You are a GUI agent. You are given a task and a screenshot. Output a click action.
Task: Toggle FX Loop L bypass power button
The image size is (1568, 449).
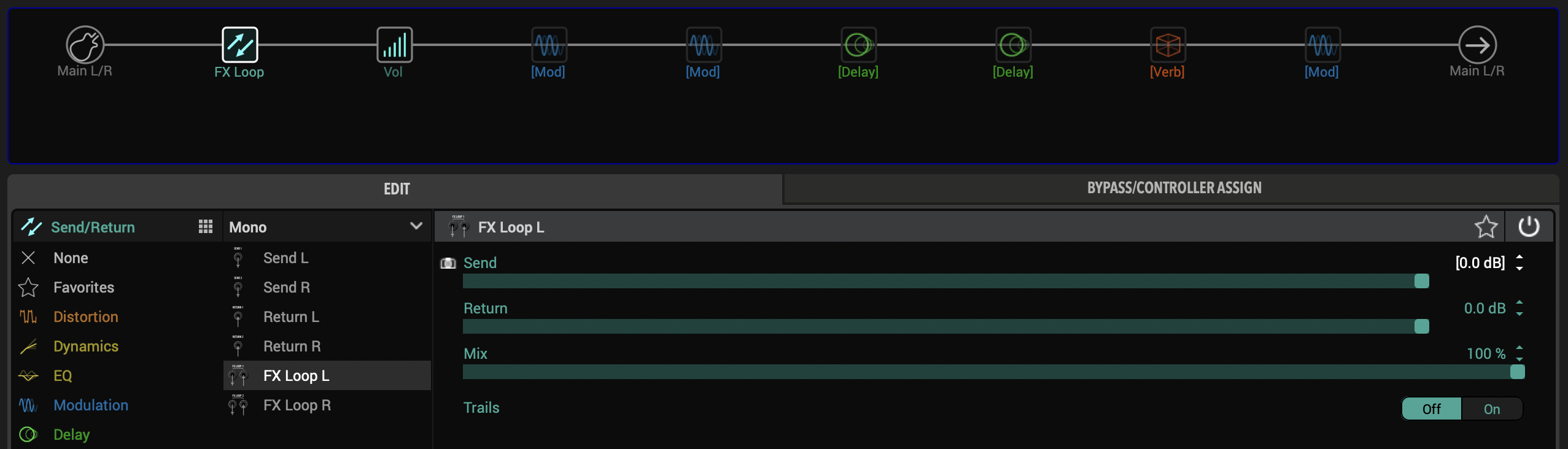point(1529,227)
